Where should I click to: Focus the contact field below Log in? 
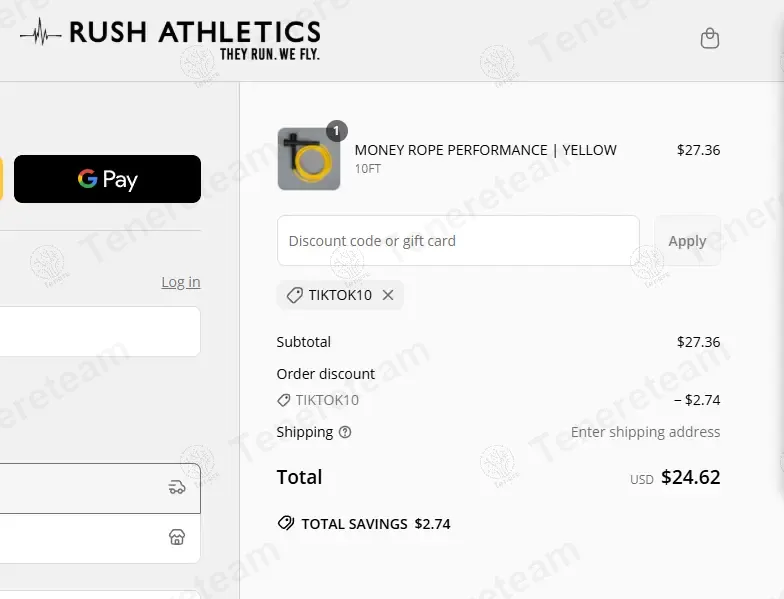100,331
